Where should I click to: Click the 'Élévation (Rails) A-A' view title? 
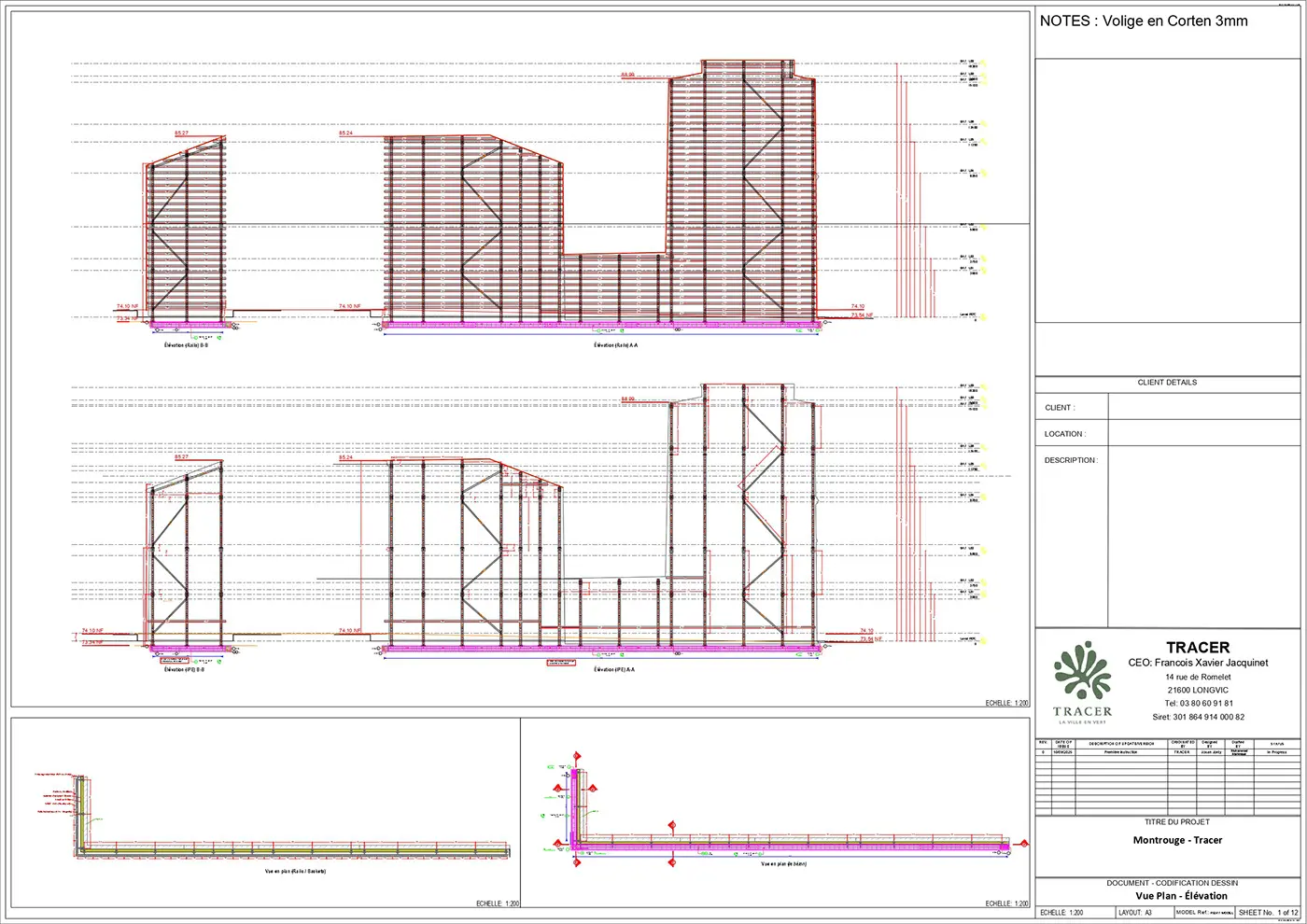click(x=615, y=345)
